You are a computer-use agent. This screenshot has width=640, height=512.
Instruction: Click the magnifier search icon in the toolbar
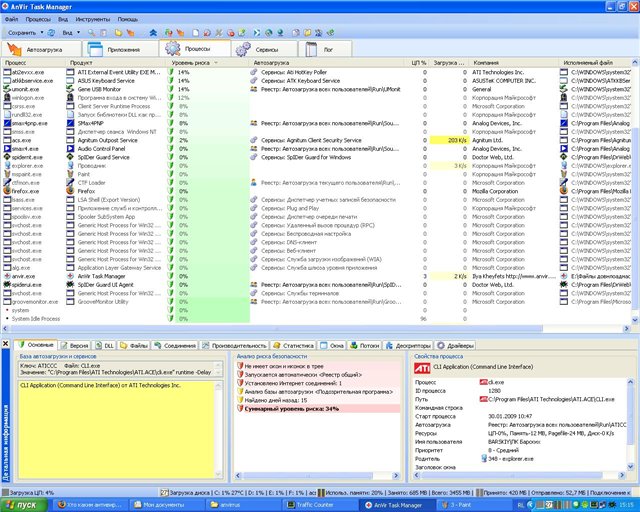point(92,33)
